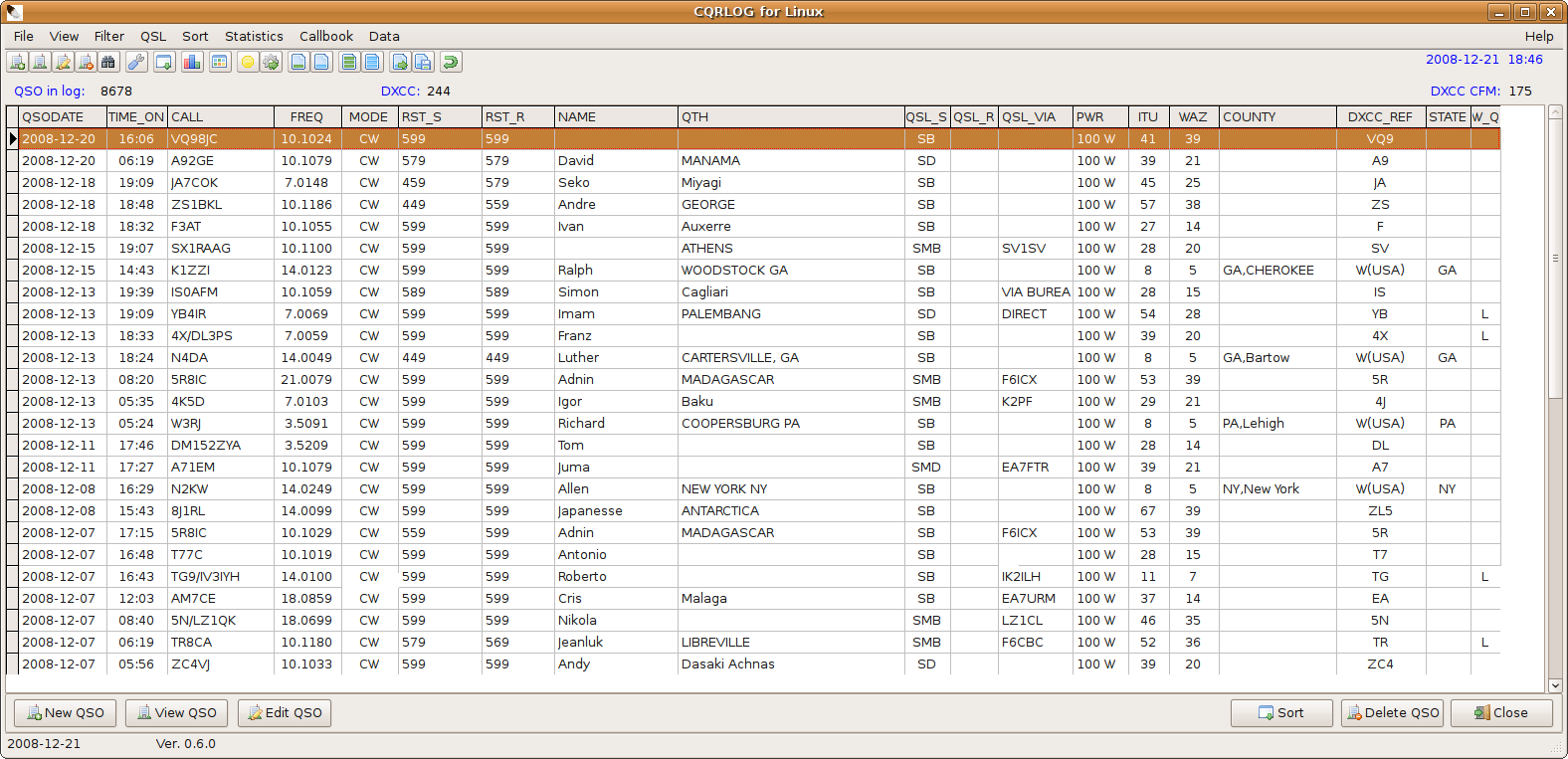Click the CALL column header
Screen dimensions: 1568x759
[221, 116]
